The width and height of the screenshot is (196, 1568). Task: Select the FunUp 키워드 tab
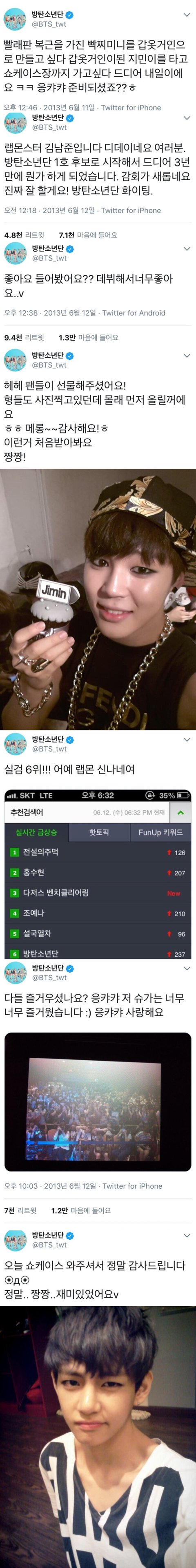click(160, 832)
